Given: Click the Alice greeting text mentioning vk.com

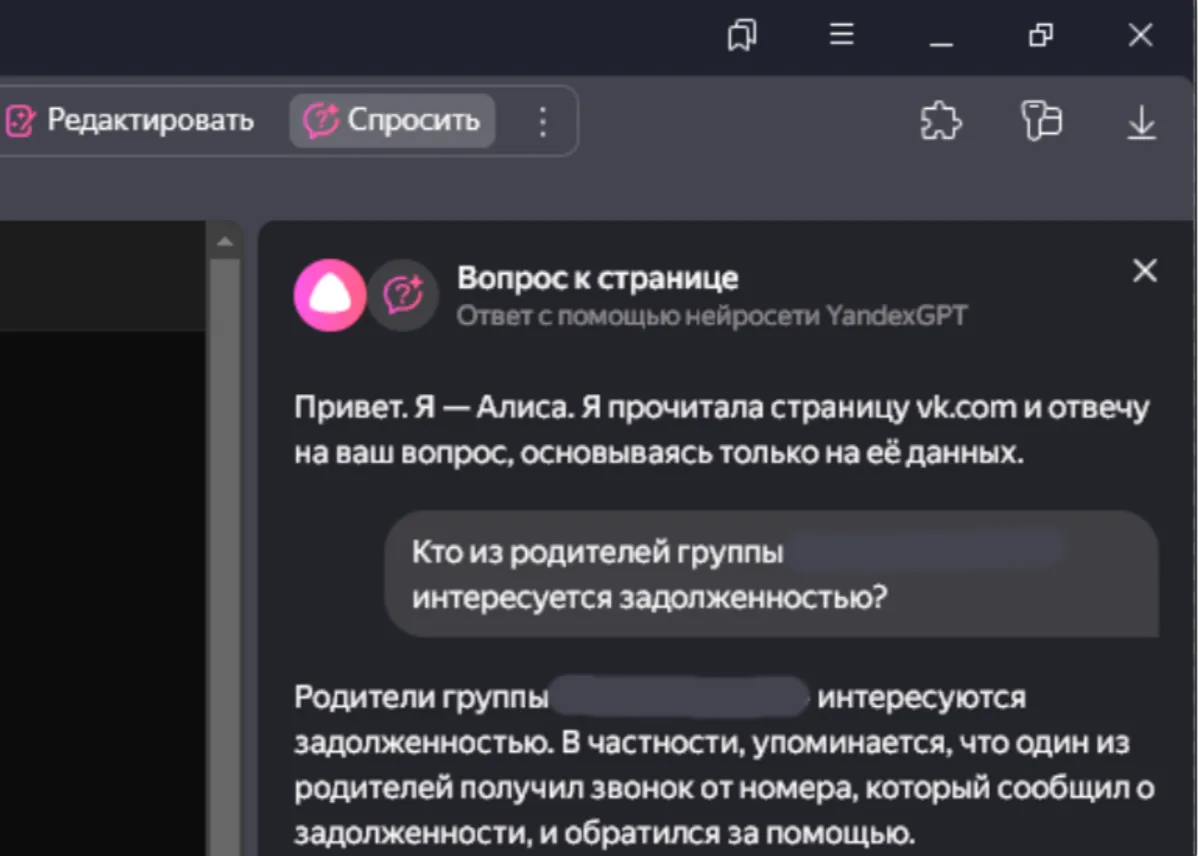Looking at the screenshot, I should point(721,430).
